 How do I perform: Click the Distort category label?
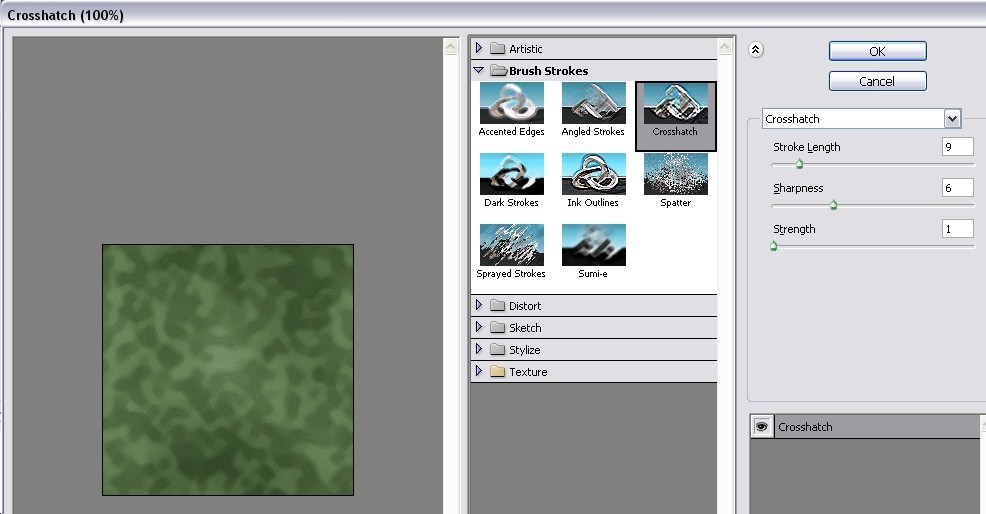tap(525, 306)
